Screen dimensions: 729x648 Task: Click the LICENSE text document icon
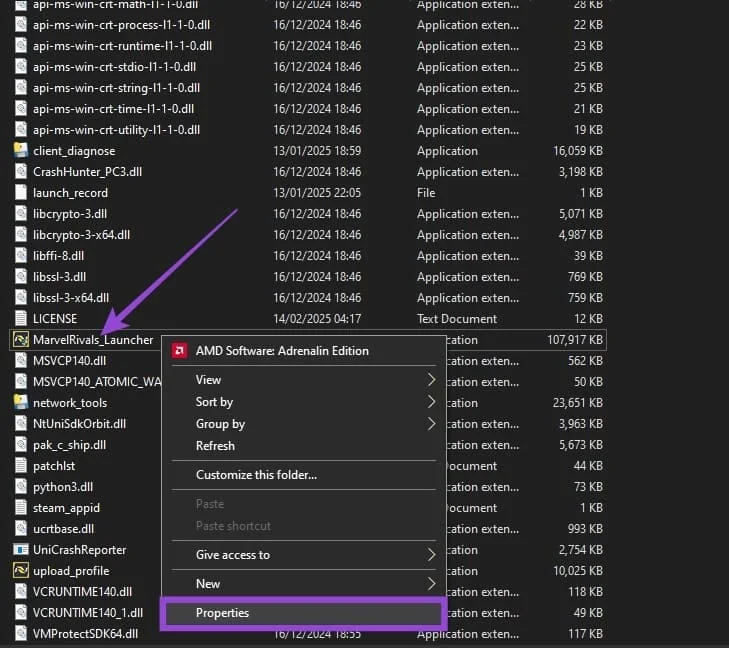pyautogui.click(x=21, y=319)
